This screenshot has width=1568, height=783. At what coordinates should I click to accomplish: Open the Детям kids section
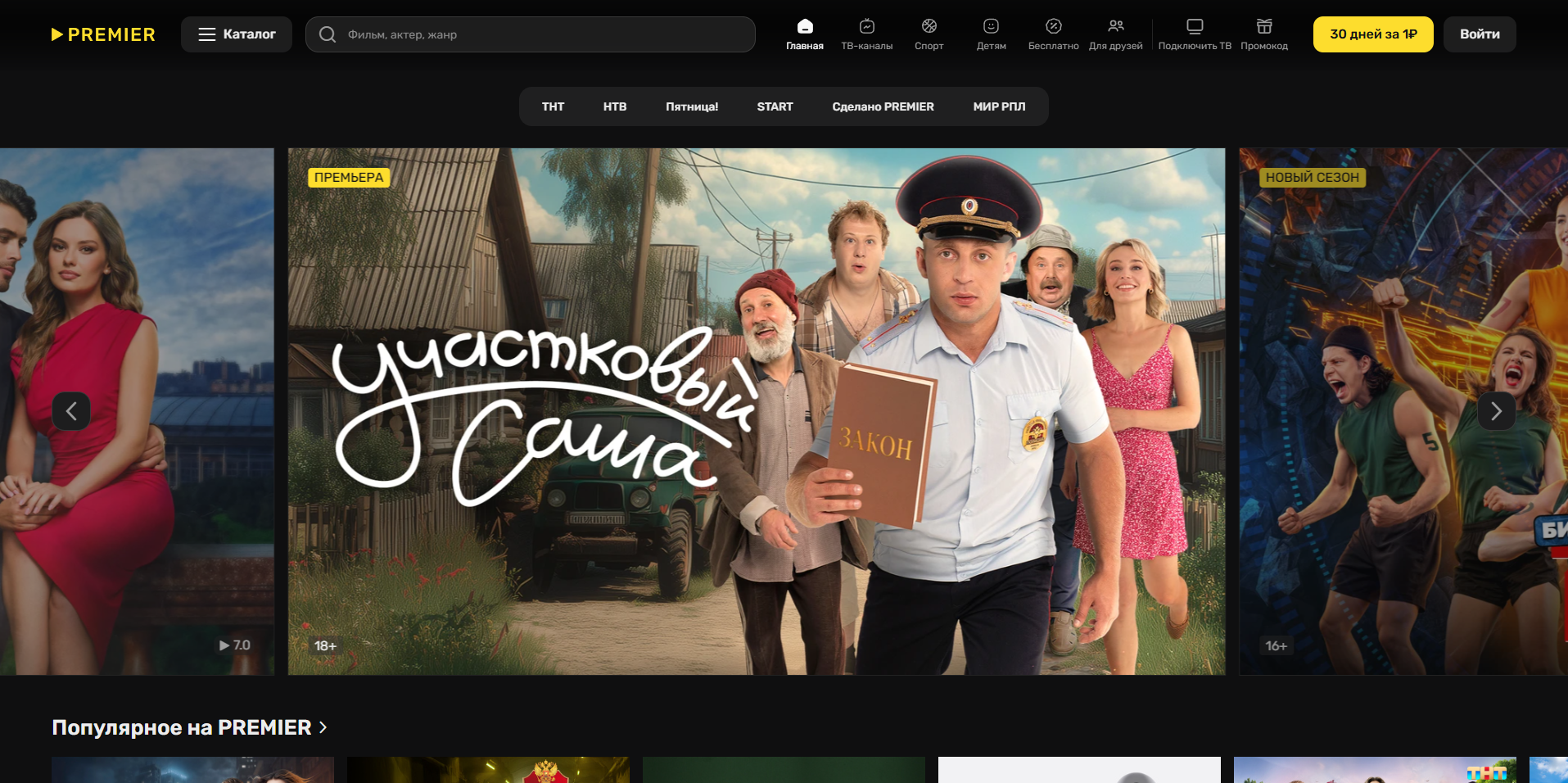click(x=991, y=27)
